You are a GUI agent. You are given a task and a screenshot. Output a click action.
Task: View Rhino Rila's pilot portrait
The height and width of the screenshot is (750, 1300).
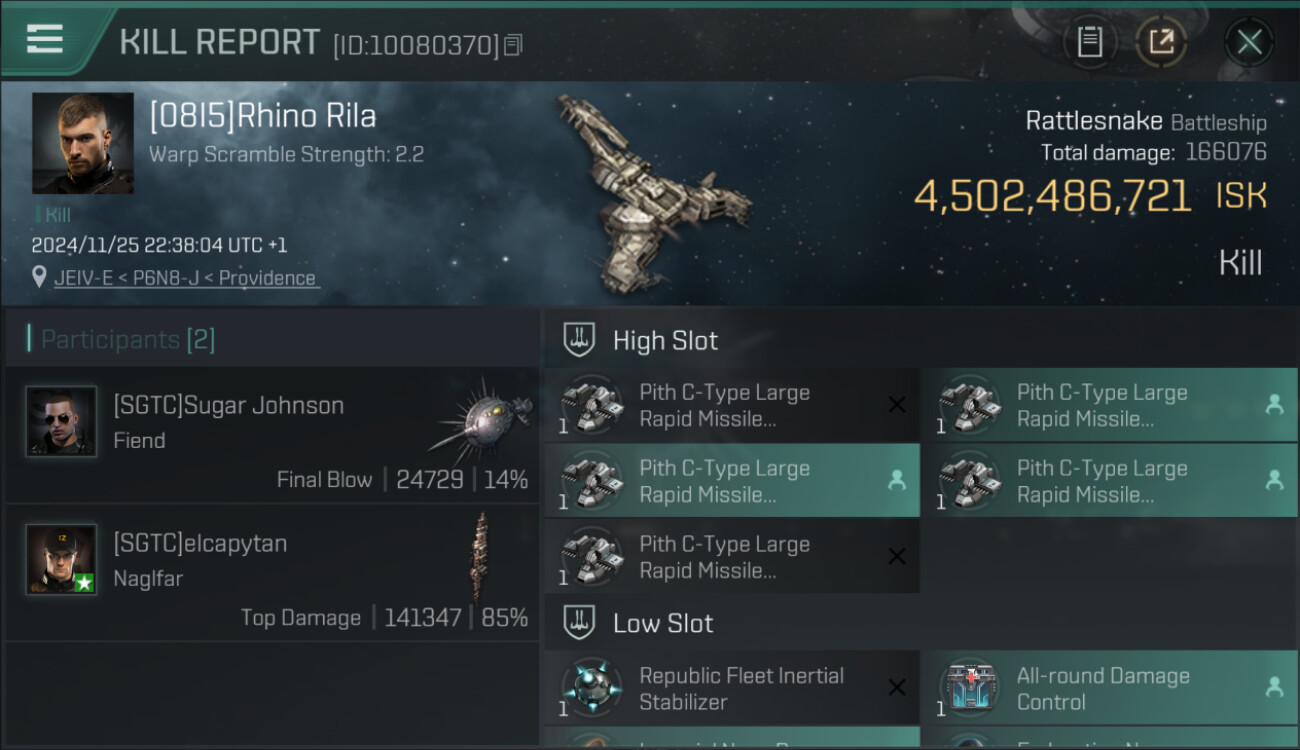pyautogui.click(x=82, y=143)
